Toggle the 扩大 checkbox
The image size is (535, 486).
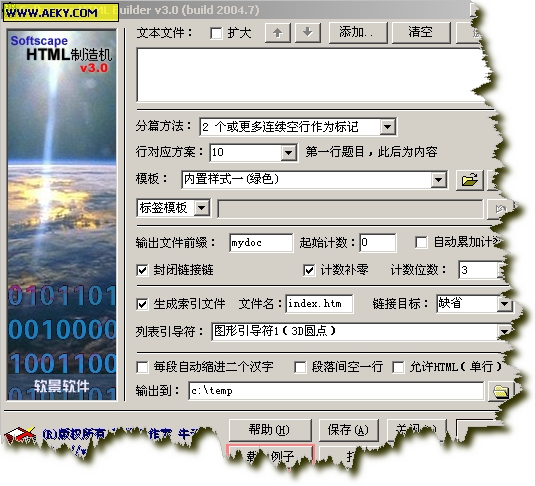coord(216,33)
